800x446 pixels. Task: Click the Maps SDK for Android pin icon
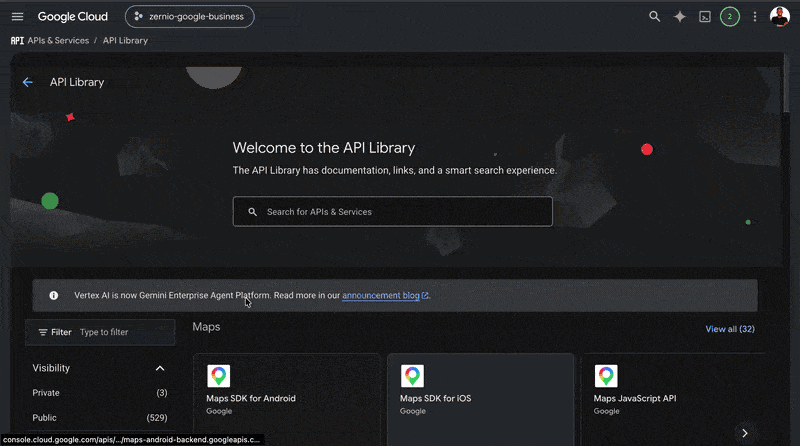click(218, 376)
